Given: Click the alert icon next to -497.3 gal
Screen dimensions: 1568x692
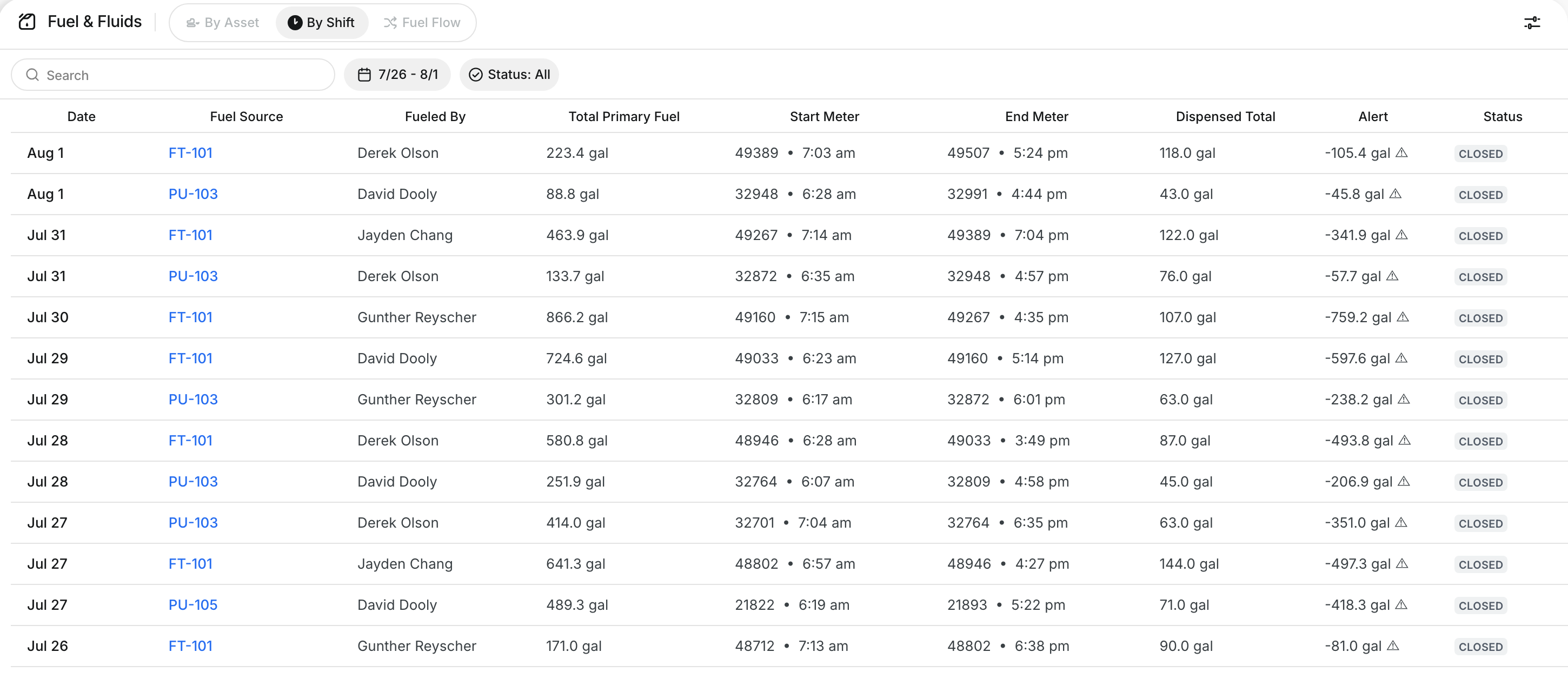Looking at the screenshot, I should click(x=1402, y=563).
